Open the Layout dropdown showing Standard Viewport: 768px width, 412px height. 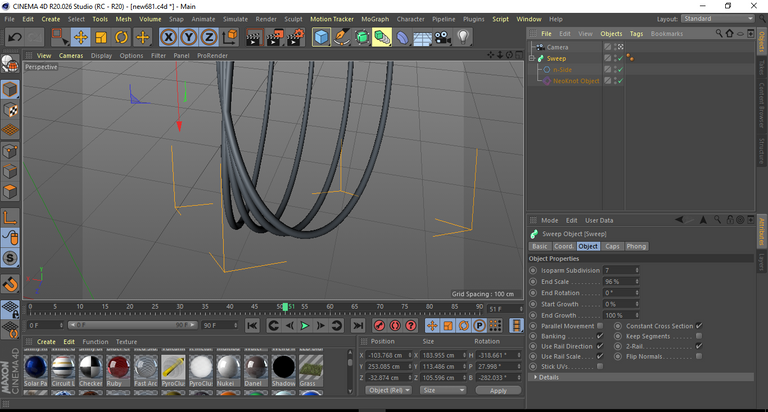718,19
